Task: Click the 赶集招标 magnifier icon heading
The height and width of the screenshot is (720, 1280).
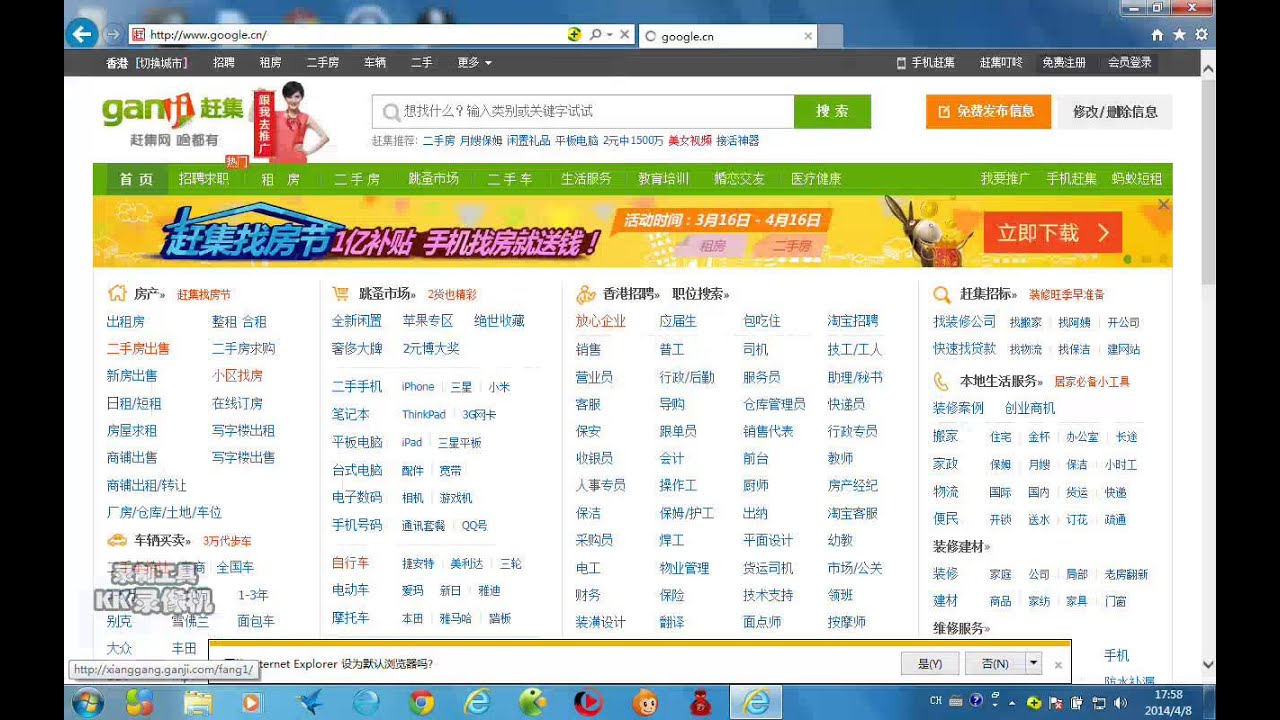Action: click(x=975, y=294)
